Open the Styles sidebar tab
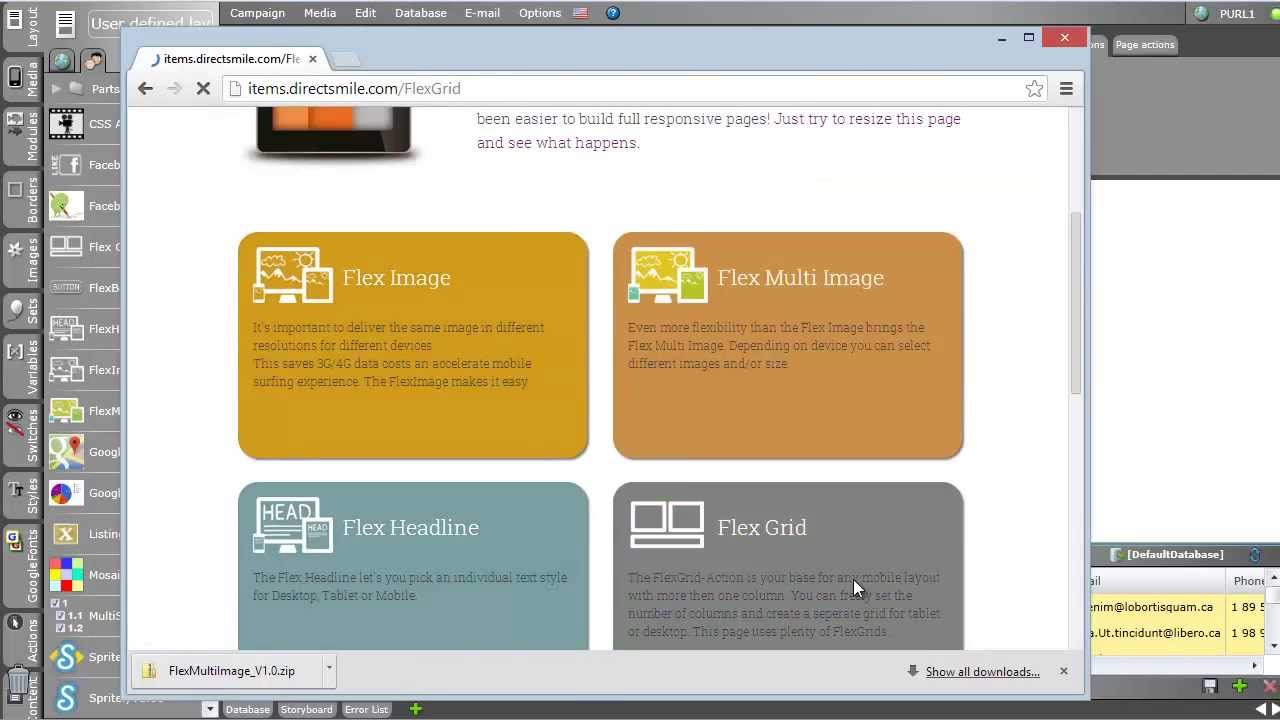The image size is (1280, 720). [x=22, y=496]
